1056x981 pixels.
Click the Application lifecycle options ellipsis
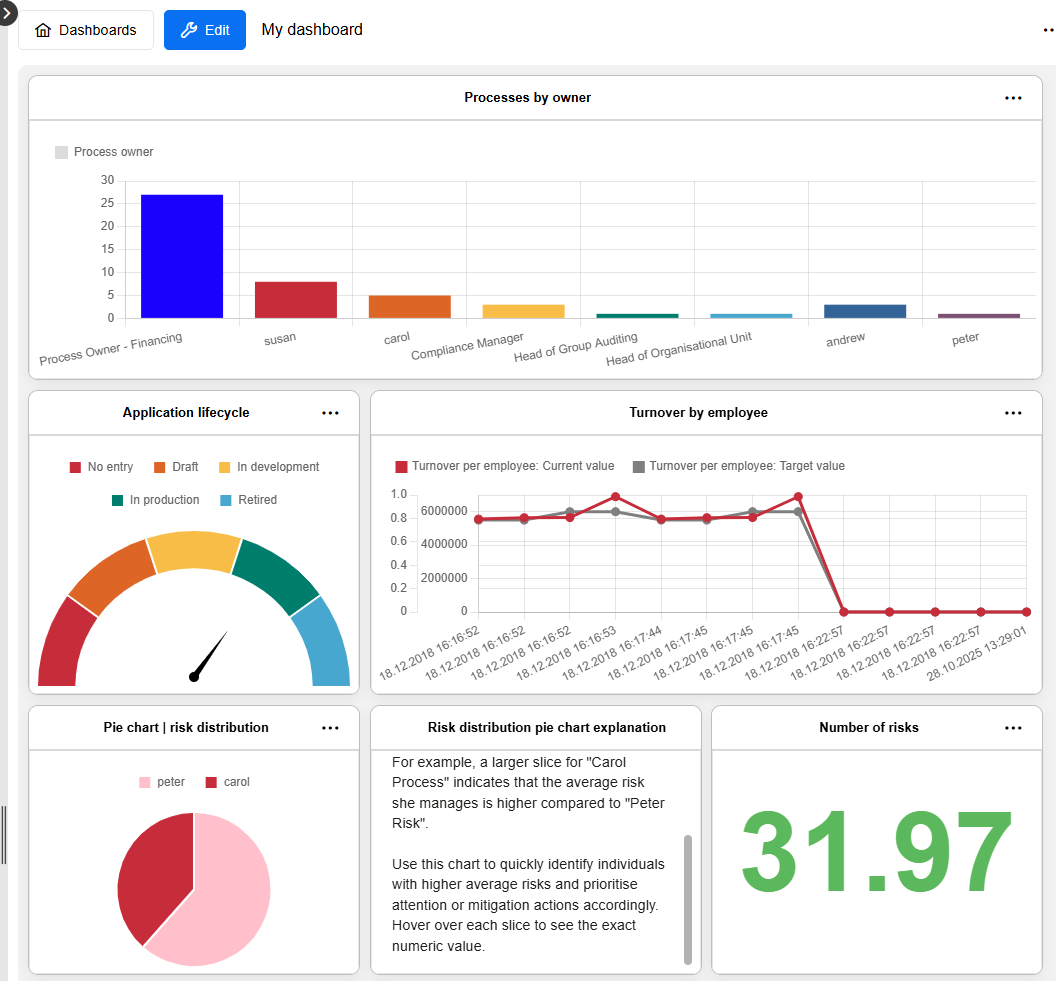click(x=330, y=412)
